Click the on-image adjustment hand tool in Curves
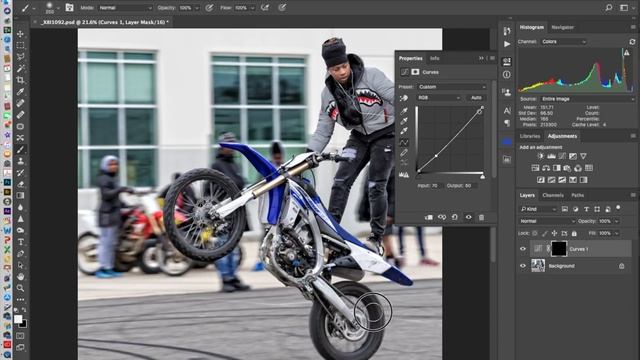The image size is (640, 360). point(404,98)
